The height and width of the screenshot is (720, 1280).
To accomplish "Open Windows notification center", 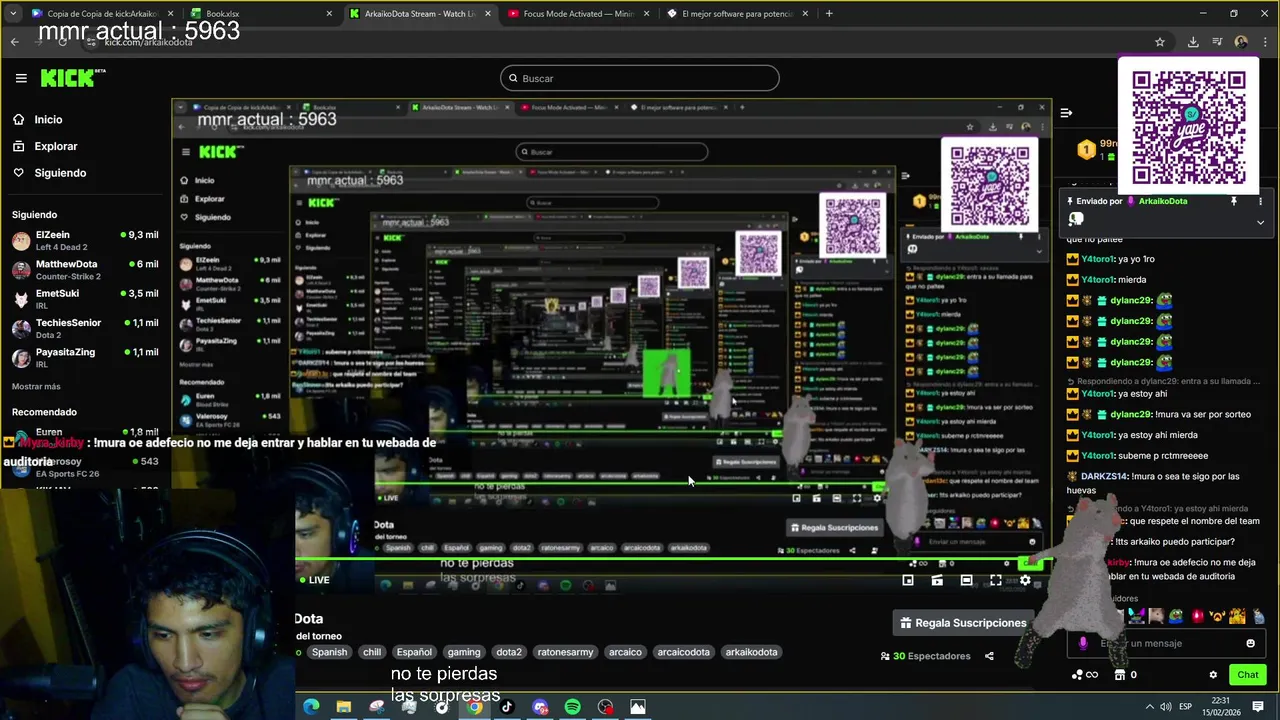I will pyautogui.click(x=1258, y=707).
